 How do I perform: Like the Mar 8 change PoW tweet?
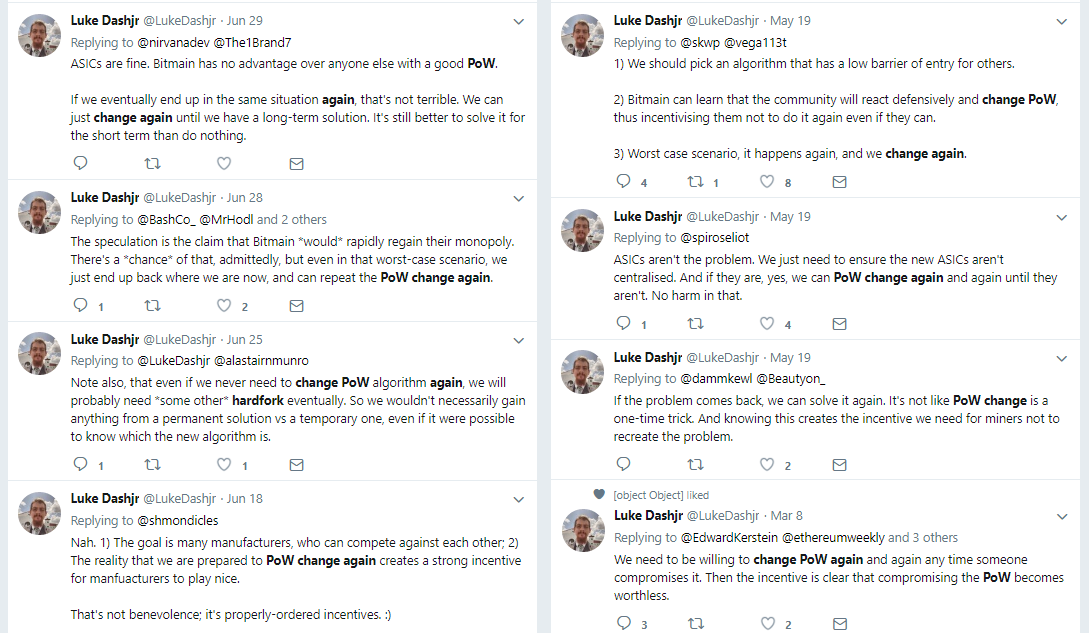coord(767,624)
